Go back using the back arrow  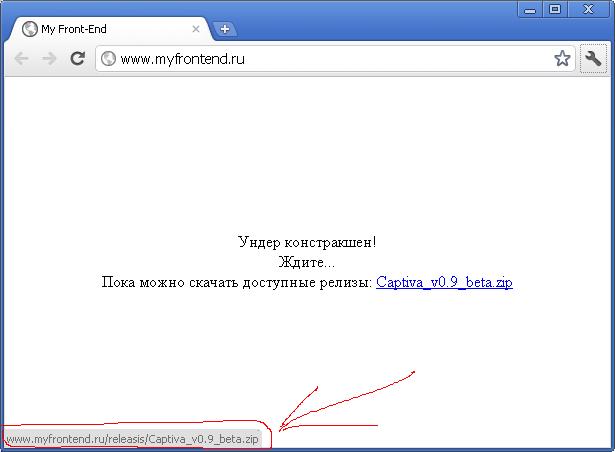21,59
